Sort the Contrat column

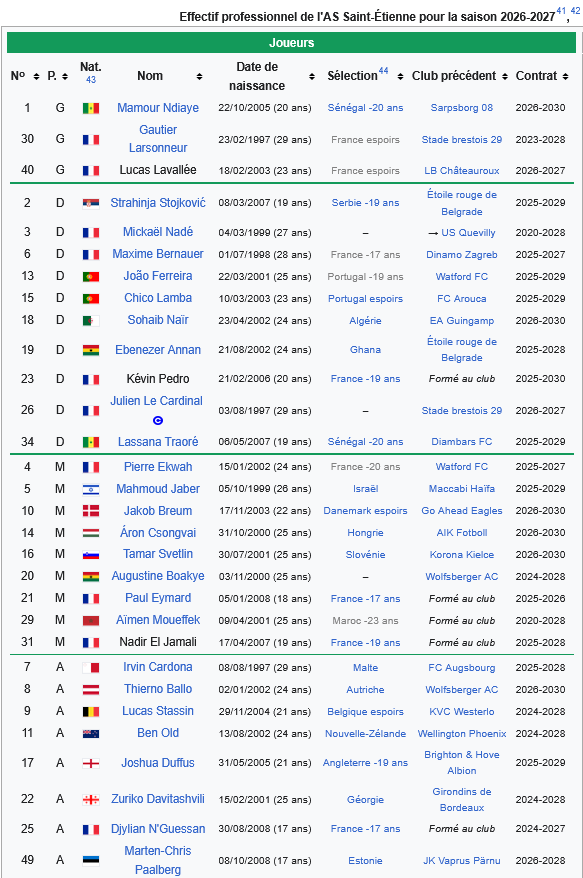566,77
